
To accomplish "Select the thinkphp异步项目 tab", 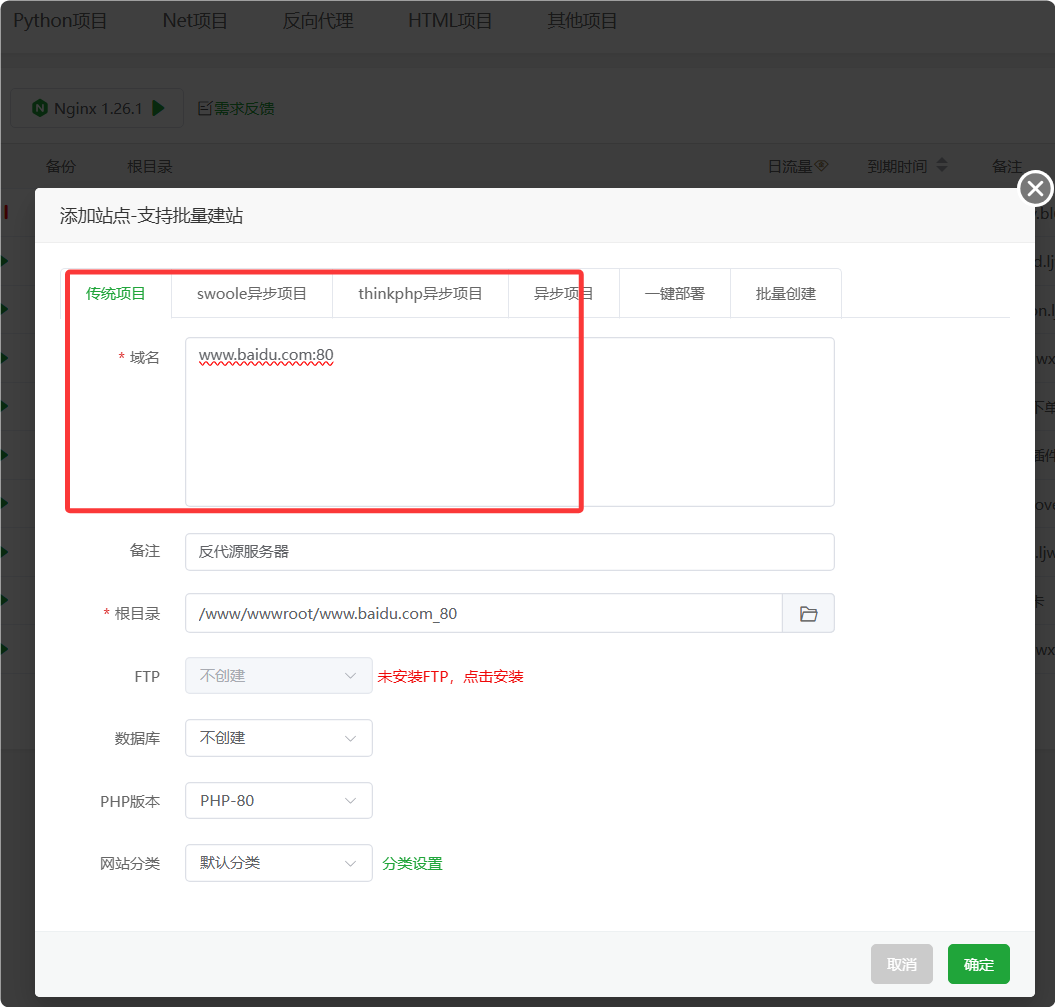I will tap(420, 294).
